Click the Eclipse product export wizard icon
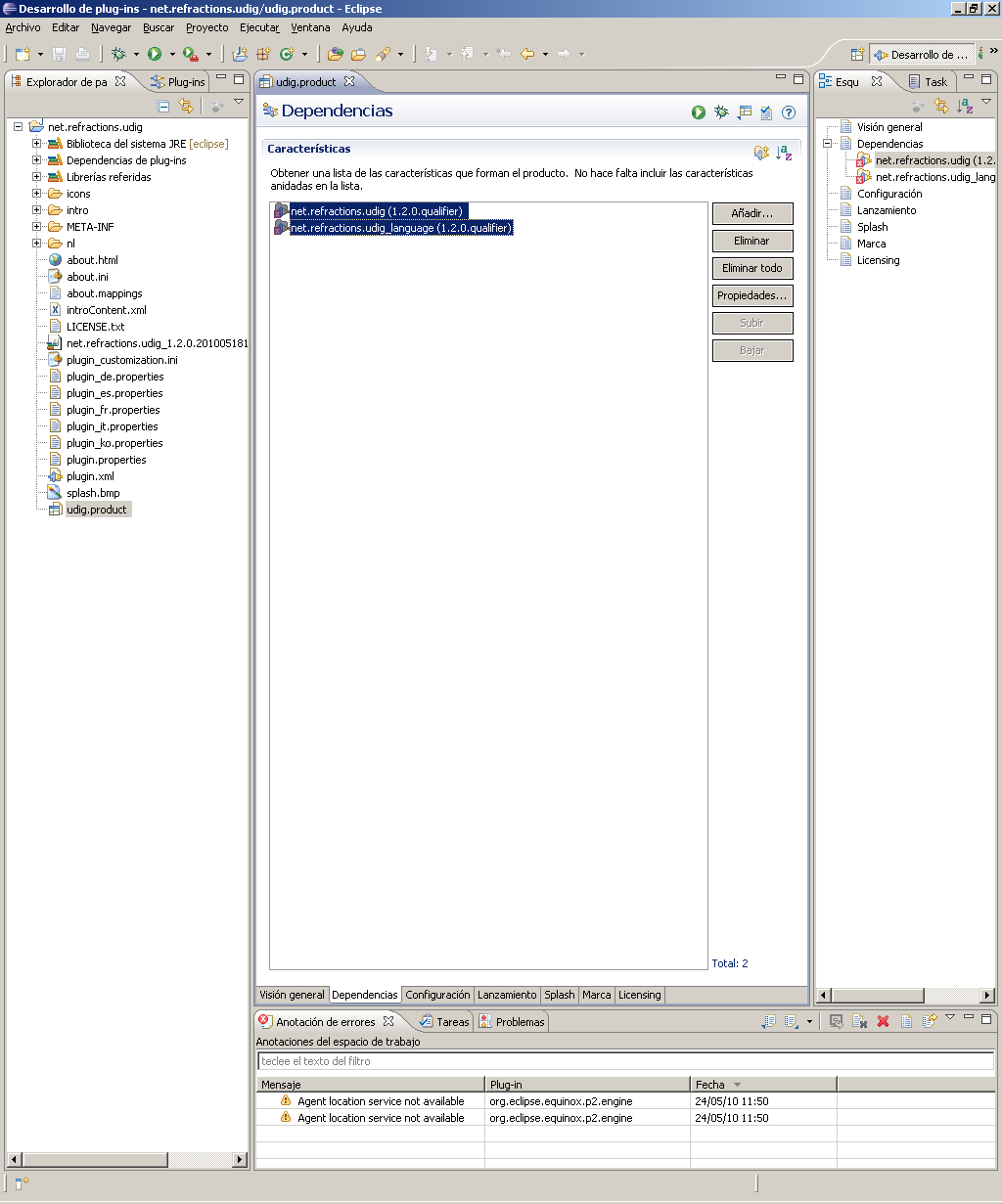Screen dimensions: 1002x1204 point(745,112)
